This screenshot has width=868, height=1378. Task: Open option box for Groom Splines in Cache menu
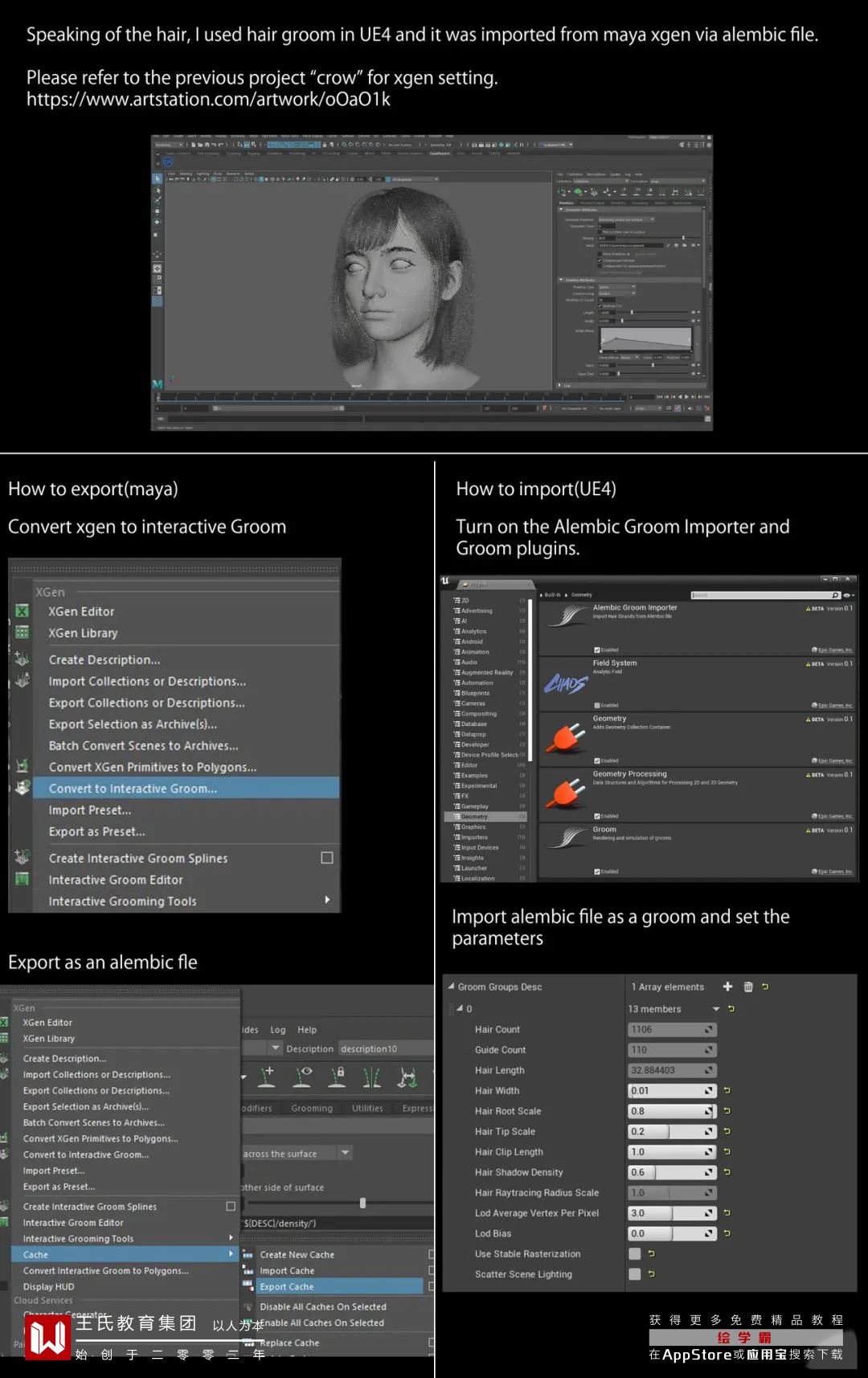point(231,1206)
